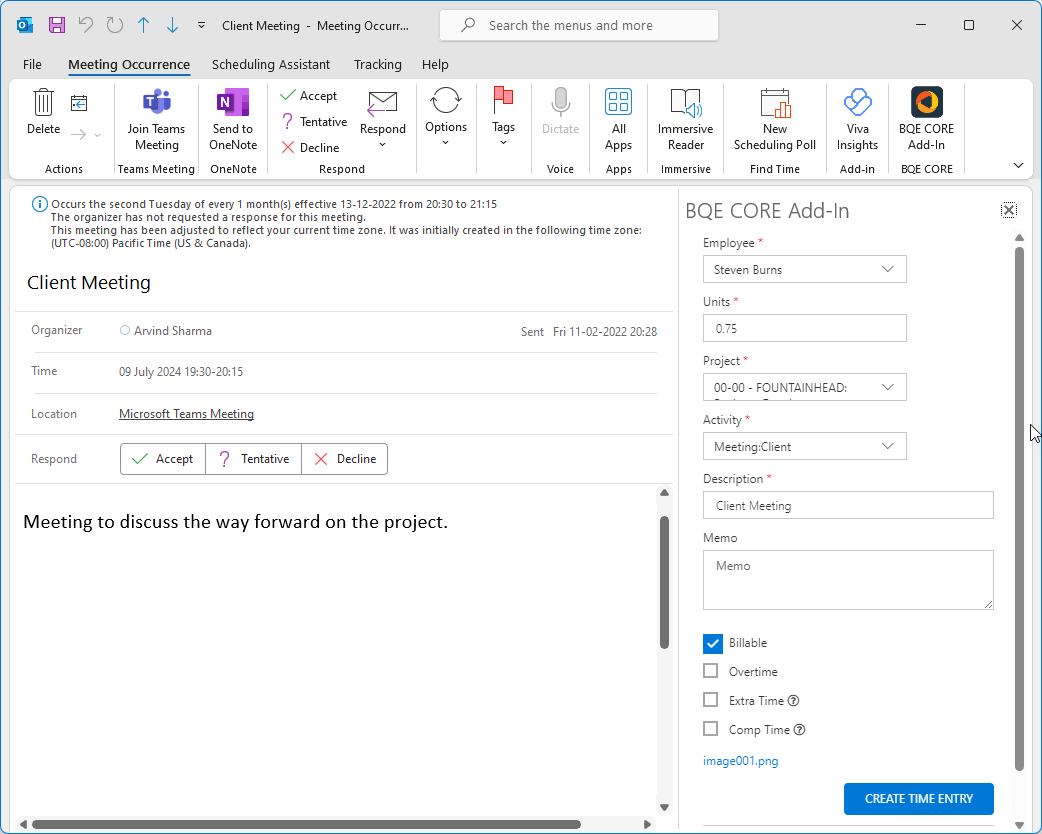Open the Join Teams Meeting icon
1042x834 pixels.
[x=156, y=118]
